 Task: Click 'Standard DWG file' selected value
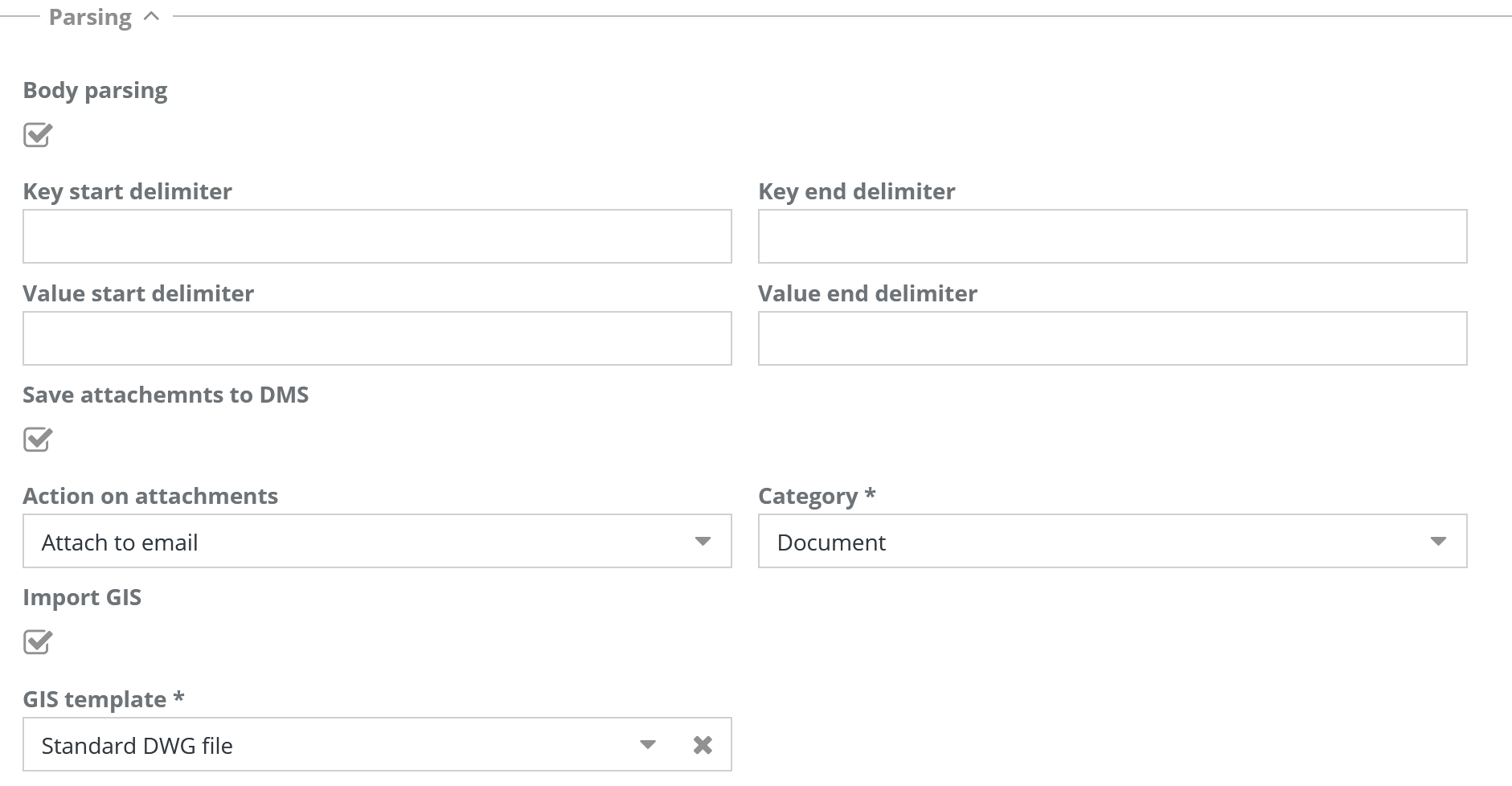(x=137, y=746)
